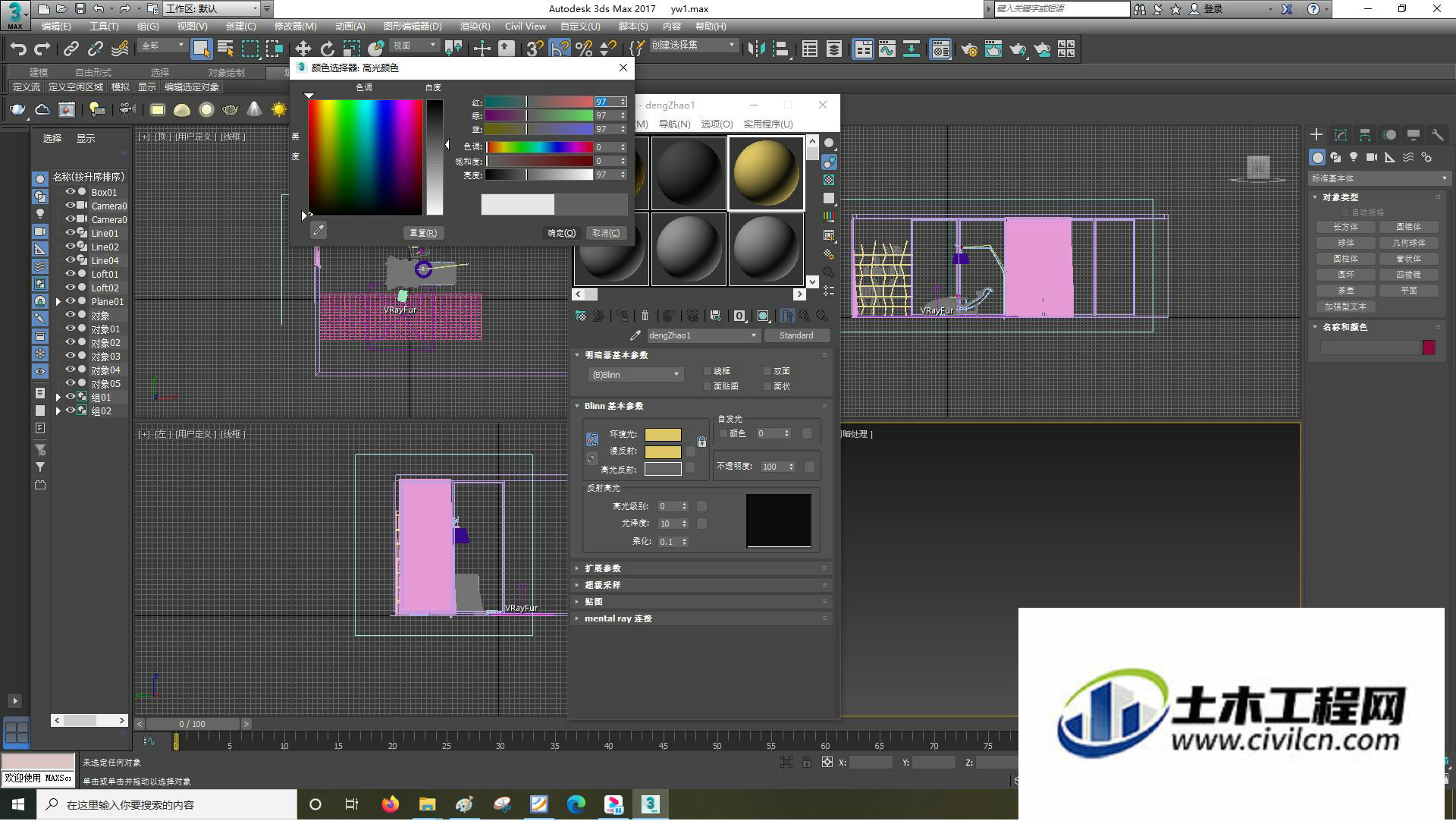Choose the Select and Move tool

point(303,49)
